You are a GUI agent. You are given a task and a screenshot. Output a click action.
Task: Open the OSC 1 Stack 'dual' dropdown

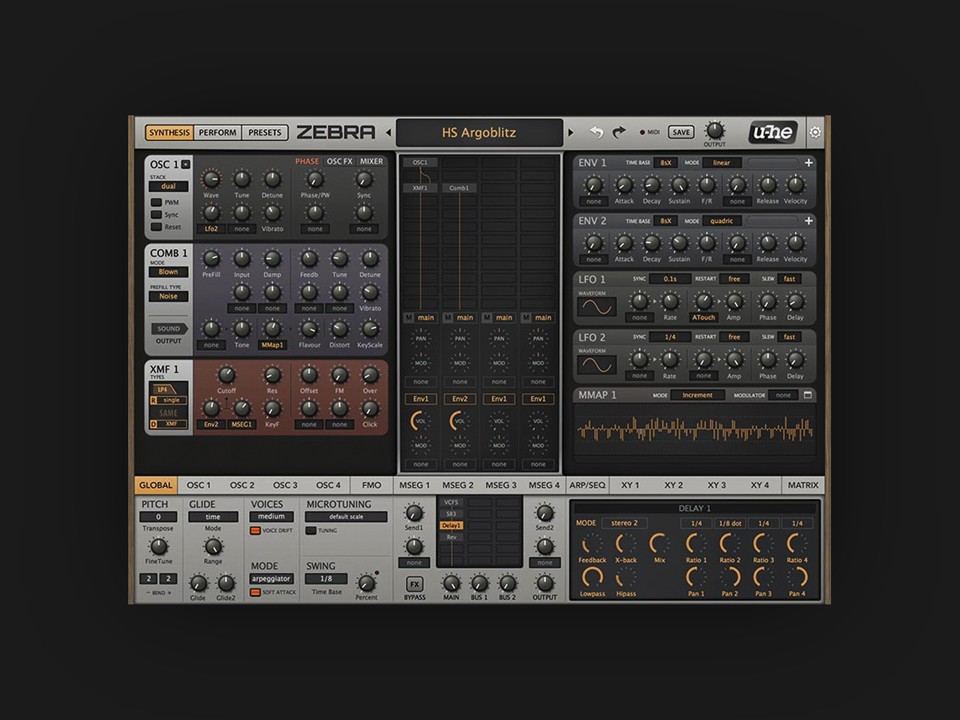(x=168, y=186)
